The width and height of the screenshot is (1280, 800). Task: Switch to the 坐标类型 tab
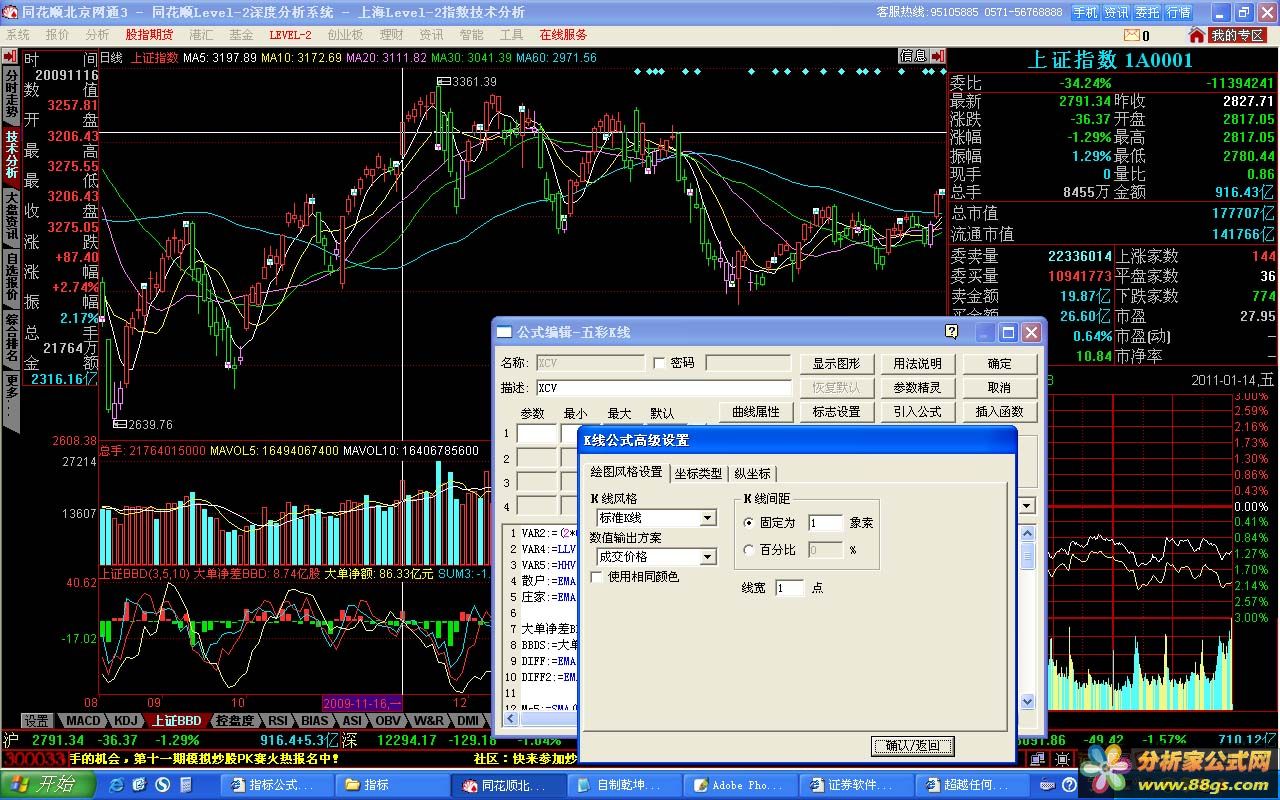(x=698, y=473)
